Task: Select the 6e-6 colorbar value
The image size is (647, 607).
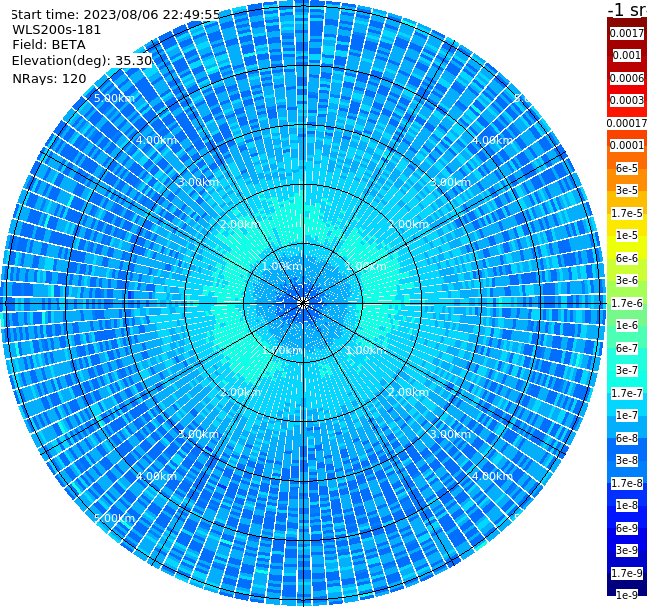Action: tap(627, 258)
